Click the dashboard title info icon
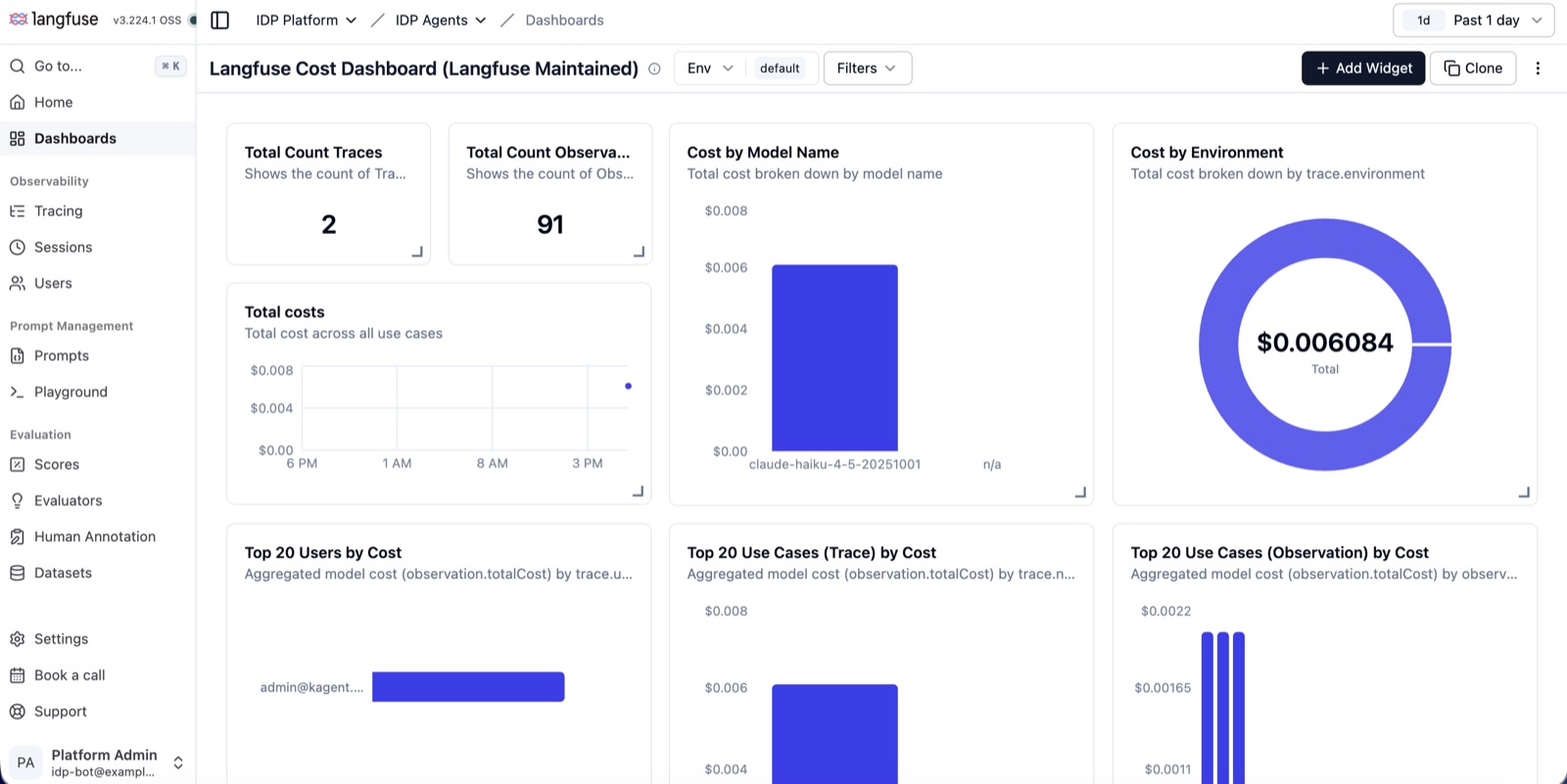Image resolution: width=1567 pixels, height=784 pixels. (654, 69)
